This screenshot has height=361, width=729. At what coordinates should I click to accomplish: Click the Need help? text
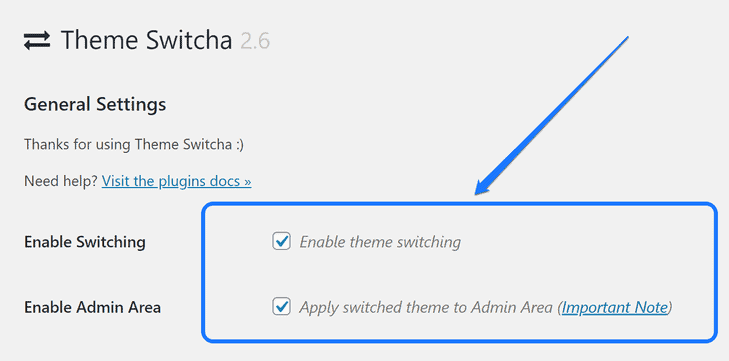[x=60, y=181]
